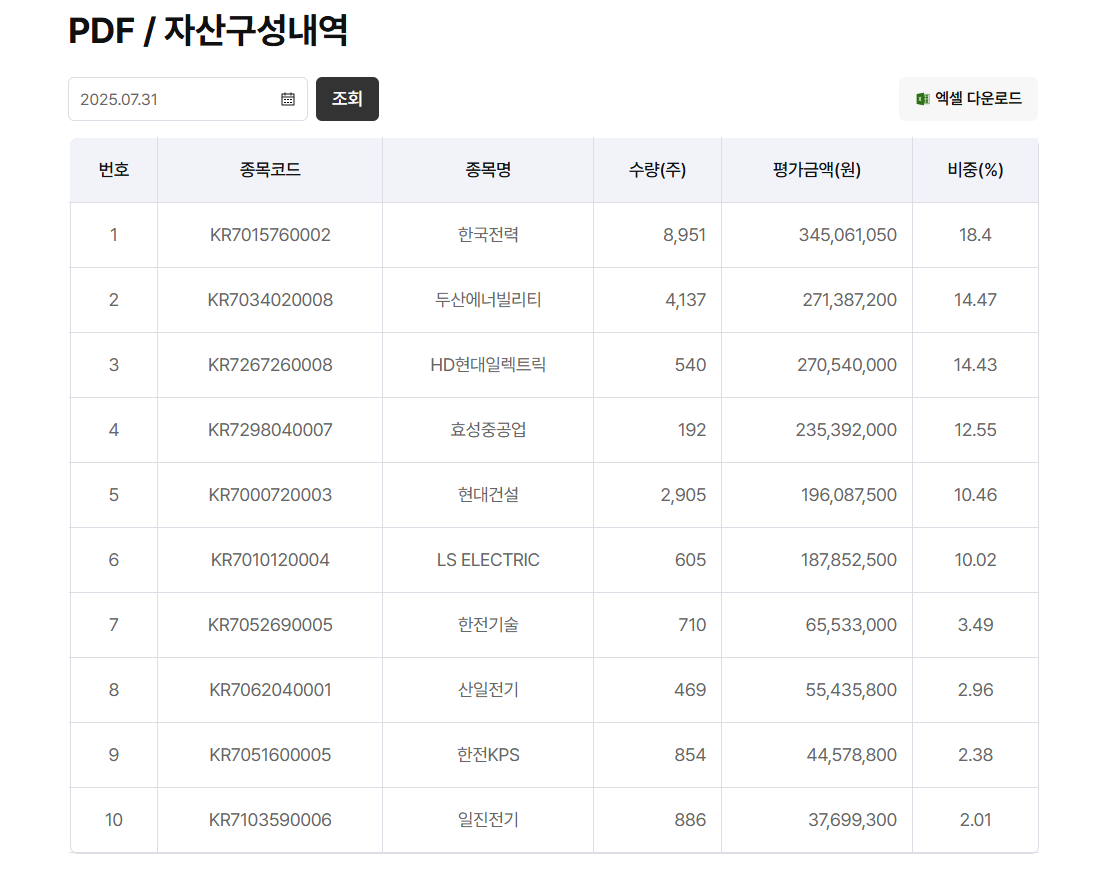Click the stock name 한국전력
Image resolution: width=1115 pixels, height=869 pixels.
(488, 235)
